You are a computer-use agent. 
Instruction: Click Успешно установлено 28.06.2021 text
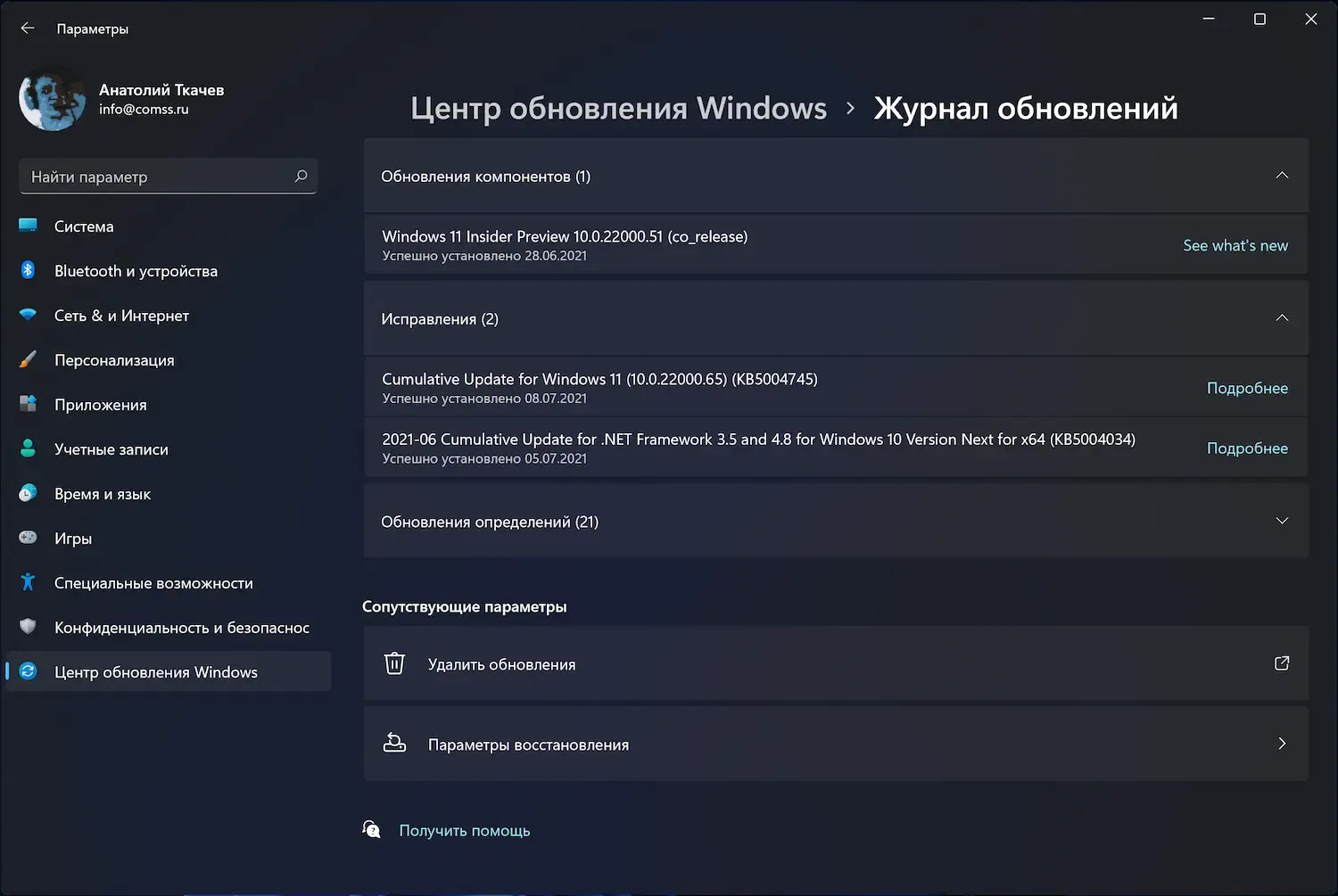(x=484, y=256)
